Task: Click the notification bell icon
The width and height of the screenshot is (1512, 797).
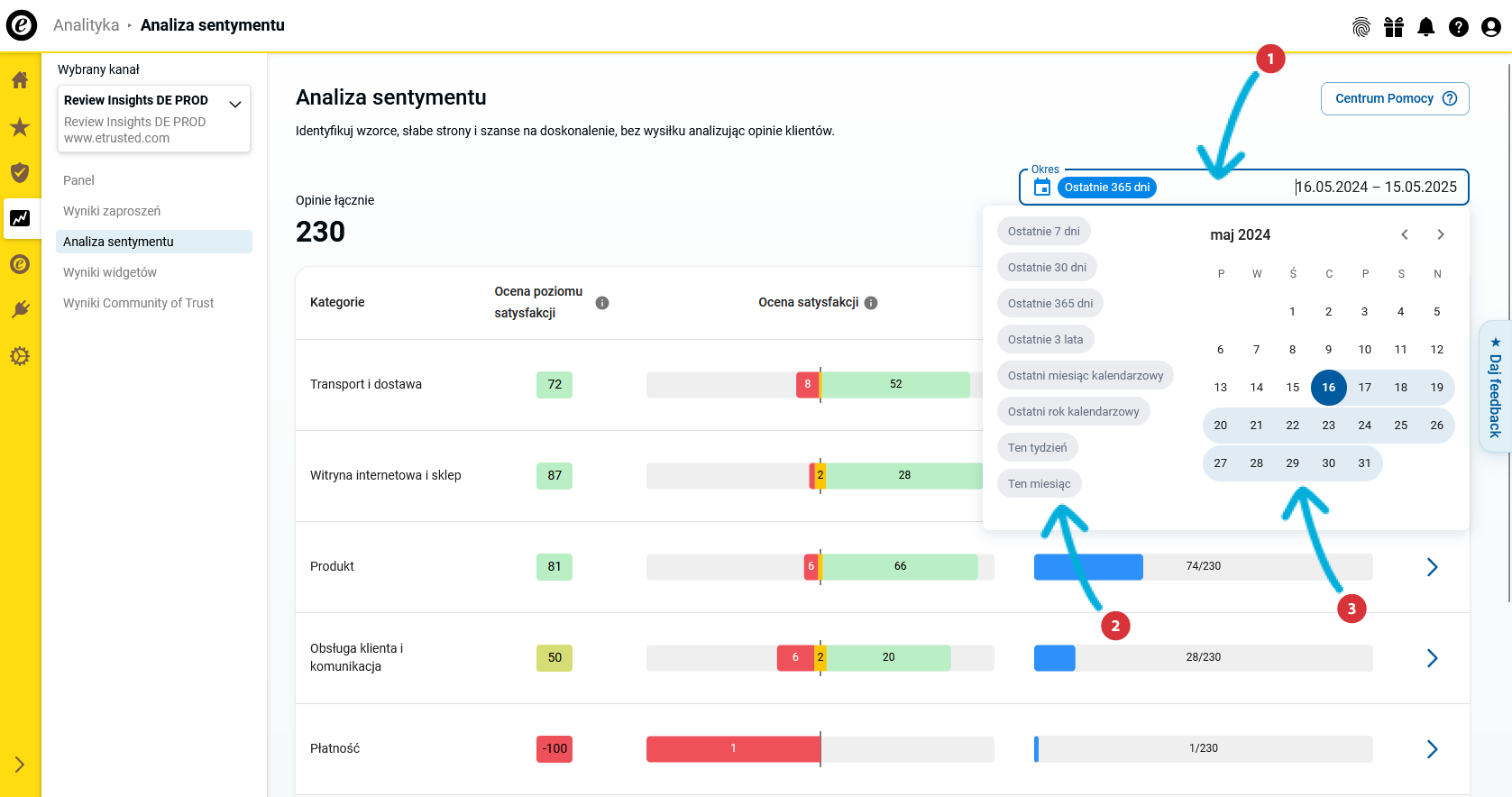Action: tap(1426, 27)
